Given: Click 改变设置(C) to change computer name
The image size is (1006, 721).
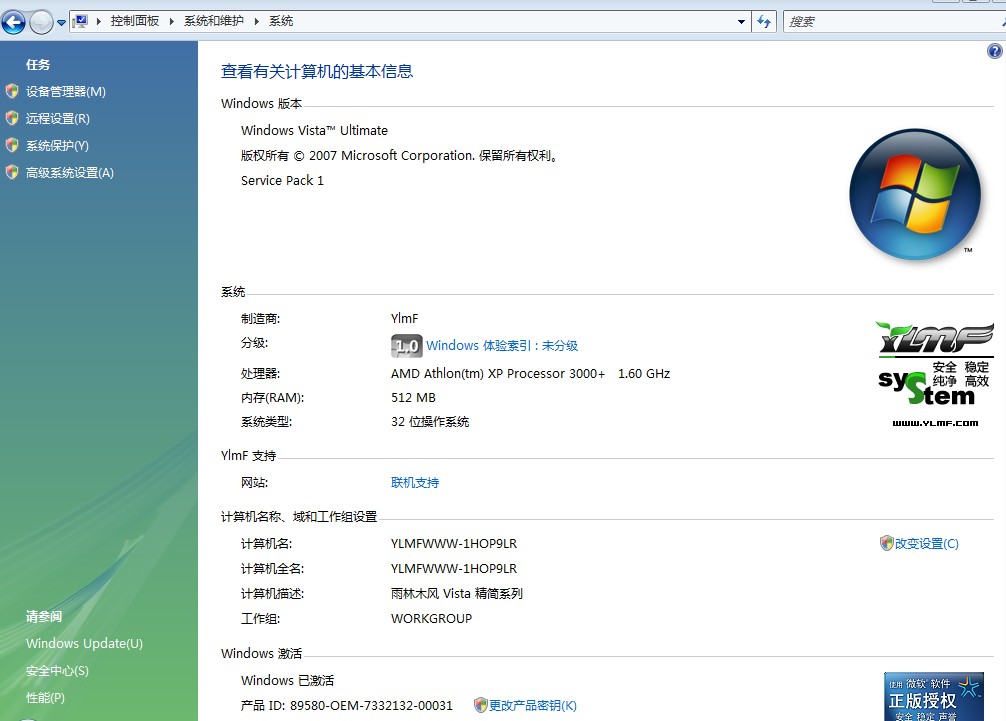Looking at the screenshot, I should [926, 544].
